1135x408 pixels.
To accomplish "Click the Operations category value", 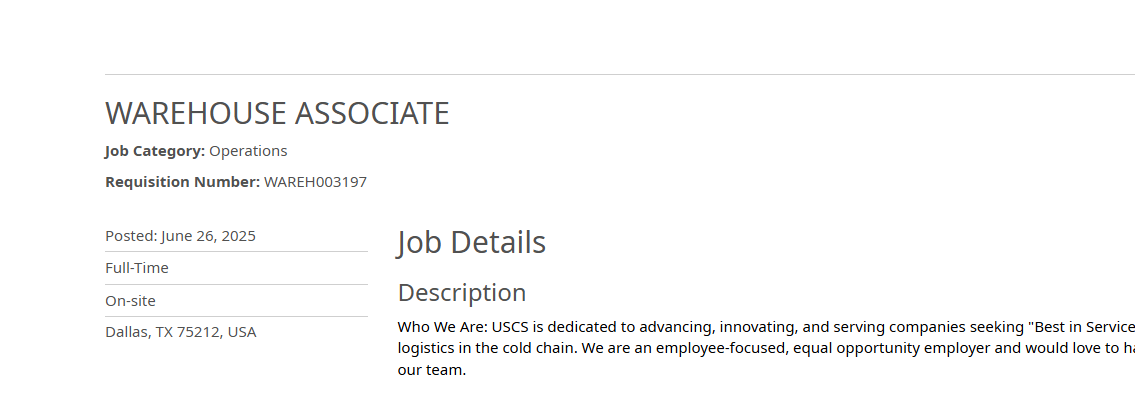I will click(x=248, y=151).
